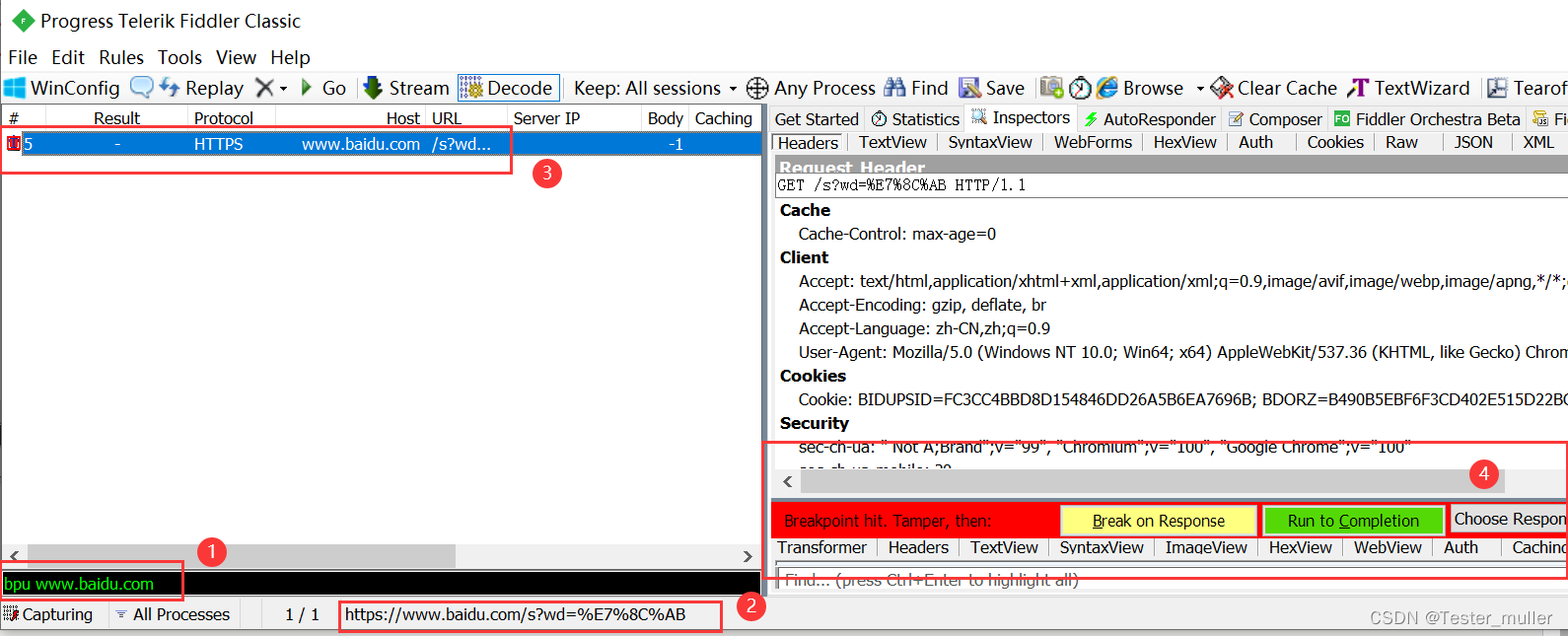
Task: Select the response ImageView tab
Action: (x=1206, y=547)
